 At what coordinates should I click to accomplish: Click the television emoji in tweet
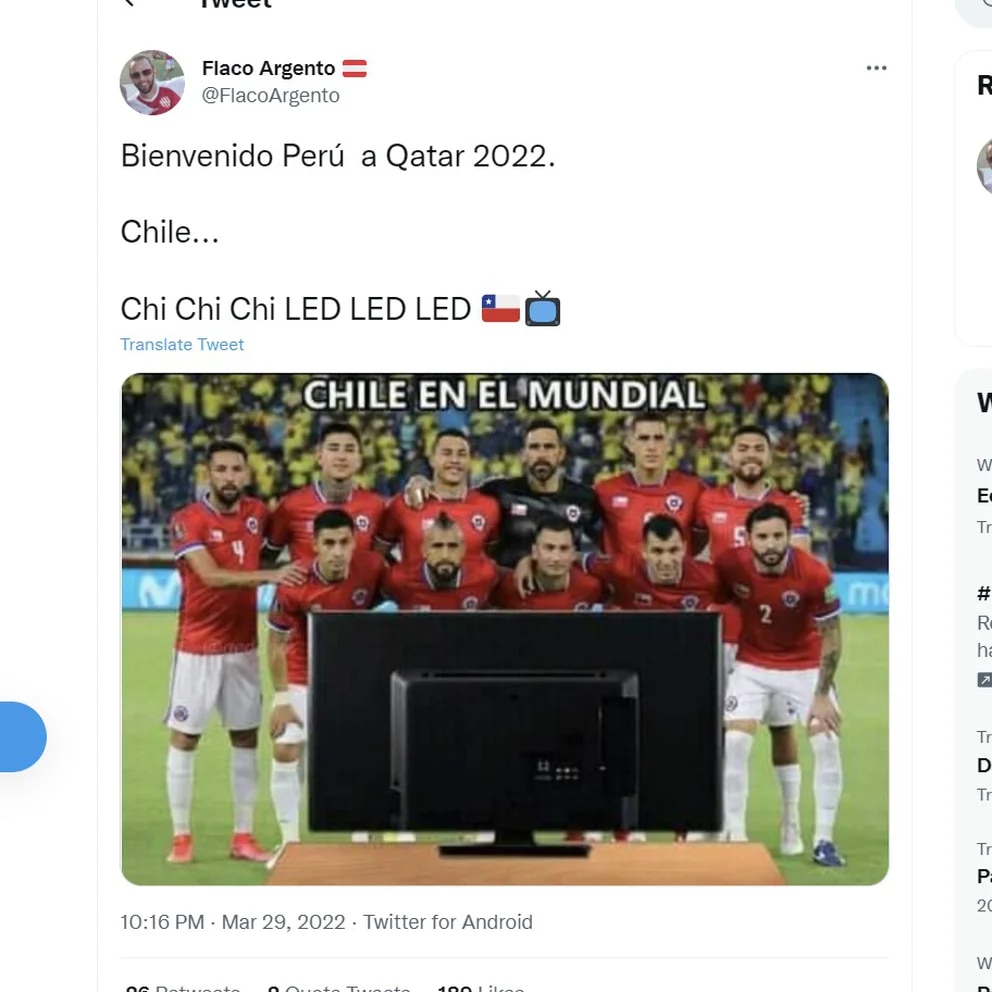coord(543,308)
